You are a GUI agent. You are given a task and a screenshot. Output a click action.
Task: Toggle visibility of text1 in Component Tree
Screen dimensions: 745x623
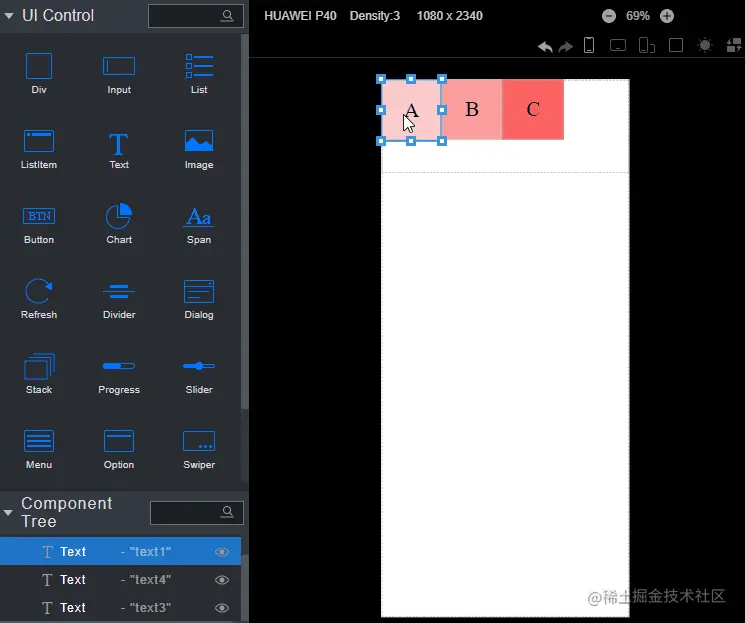point(222,552)
